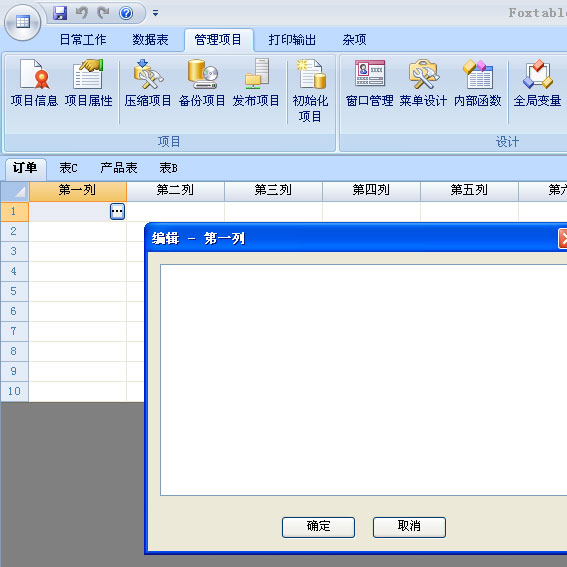This screenshot has width=567, height=567.
Task: Switch to the 数据表 ribbon tab
Action: coord(150,40)
